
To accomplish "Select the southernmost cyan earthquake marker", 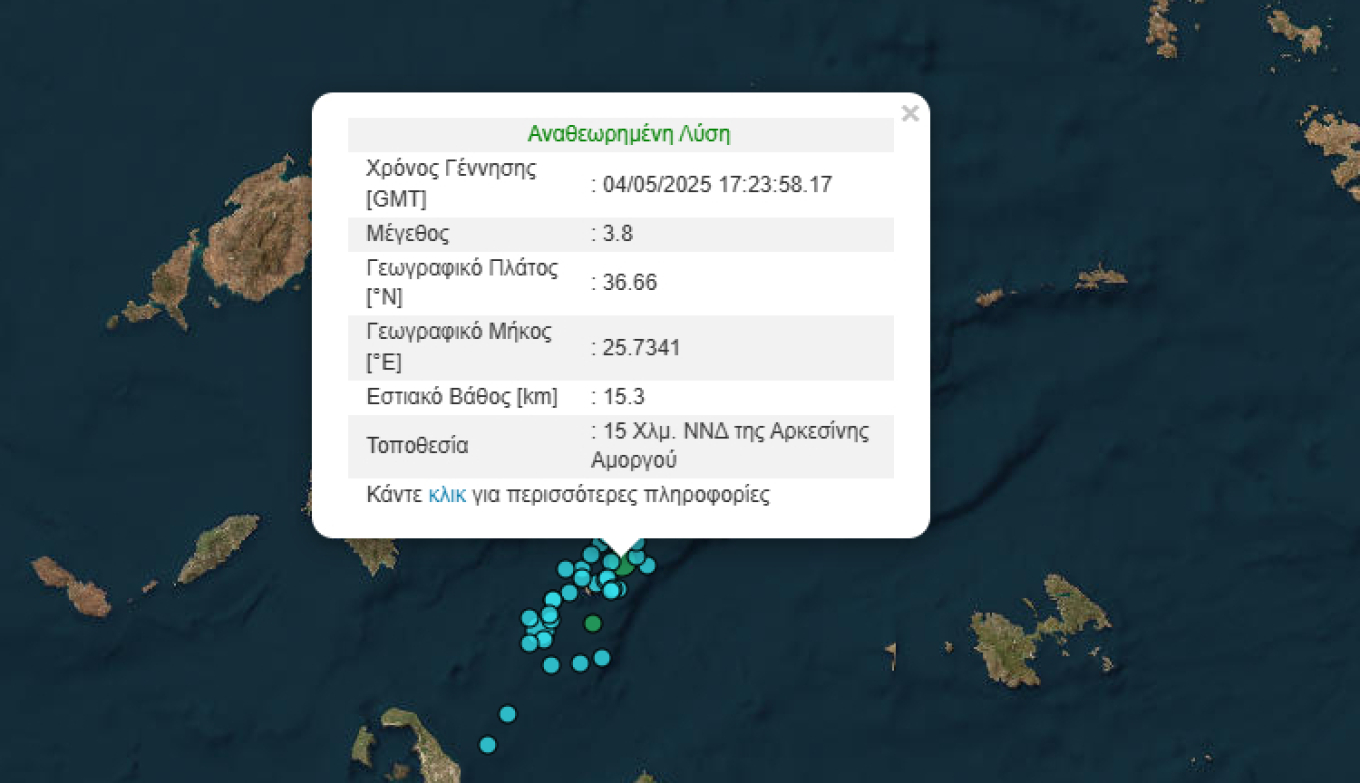I will tap(488, 744).
